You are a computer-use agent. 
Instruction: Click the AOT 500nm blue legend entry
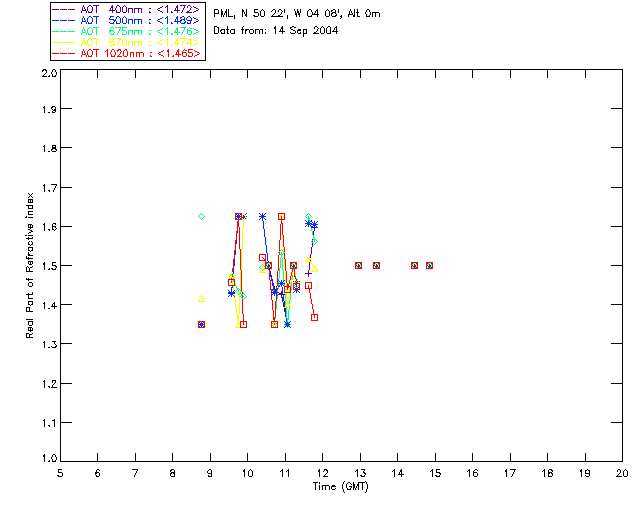click(x=126, y=20)
